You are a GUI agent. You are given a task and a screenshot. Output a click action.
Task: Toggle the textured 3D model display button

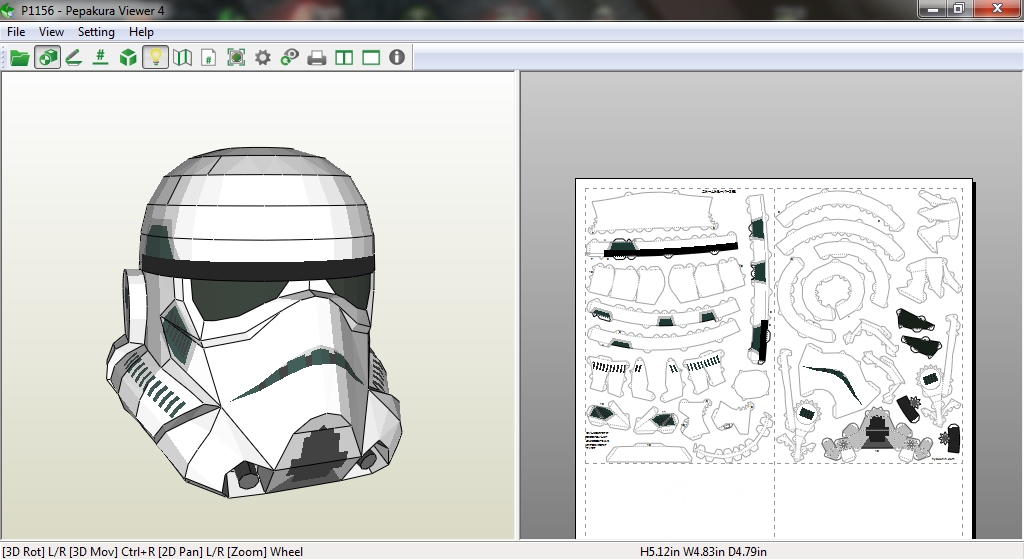coord(47,57)
